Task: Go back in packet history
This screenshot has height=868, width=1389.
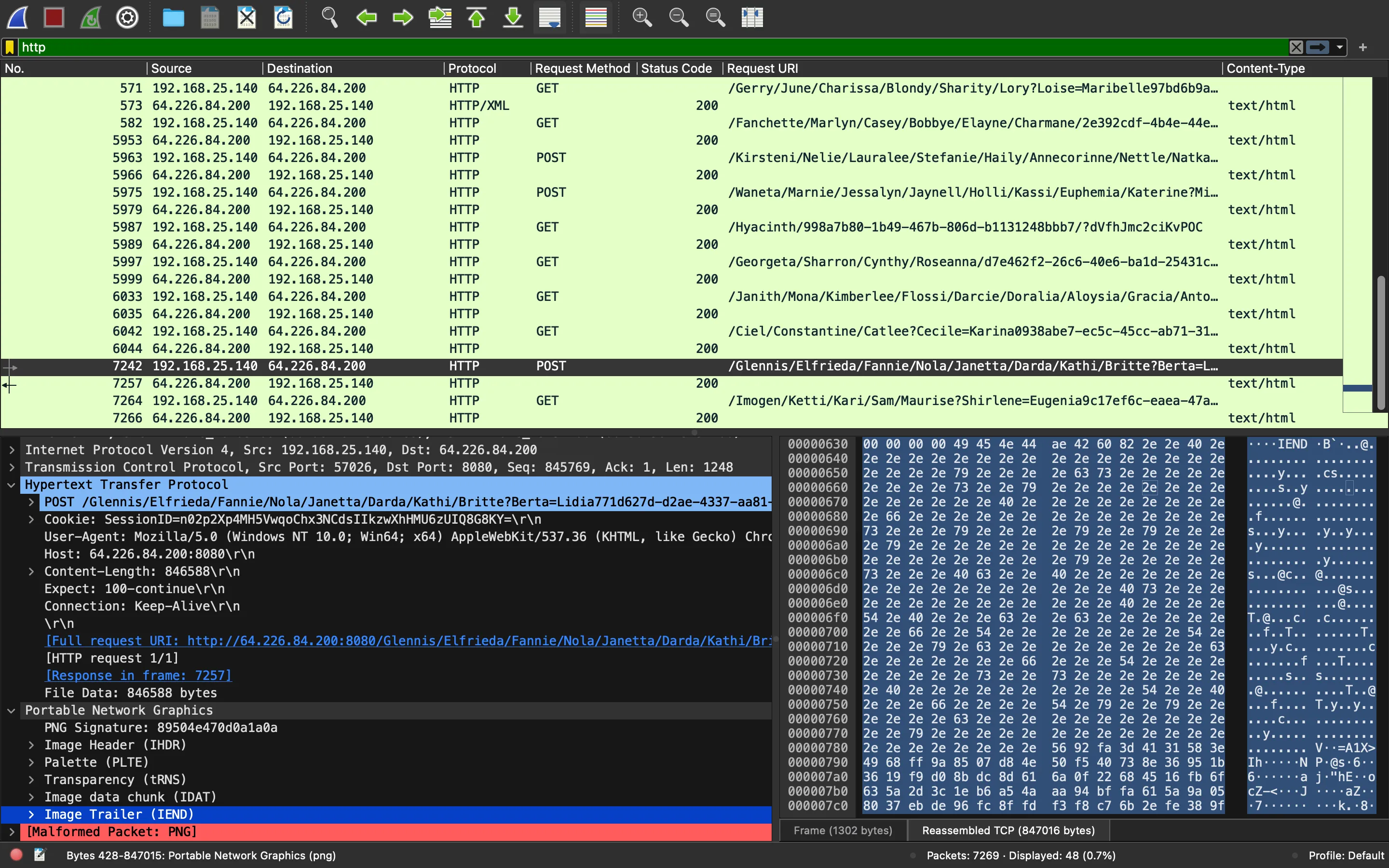Action: coord(366,17)
